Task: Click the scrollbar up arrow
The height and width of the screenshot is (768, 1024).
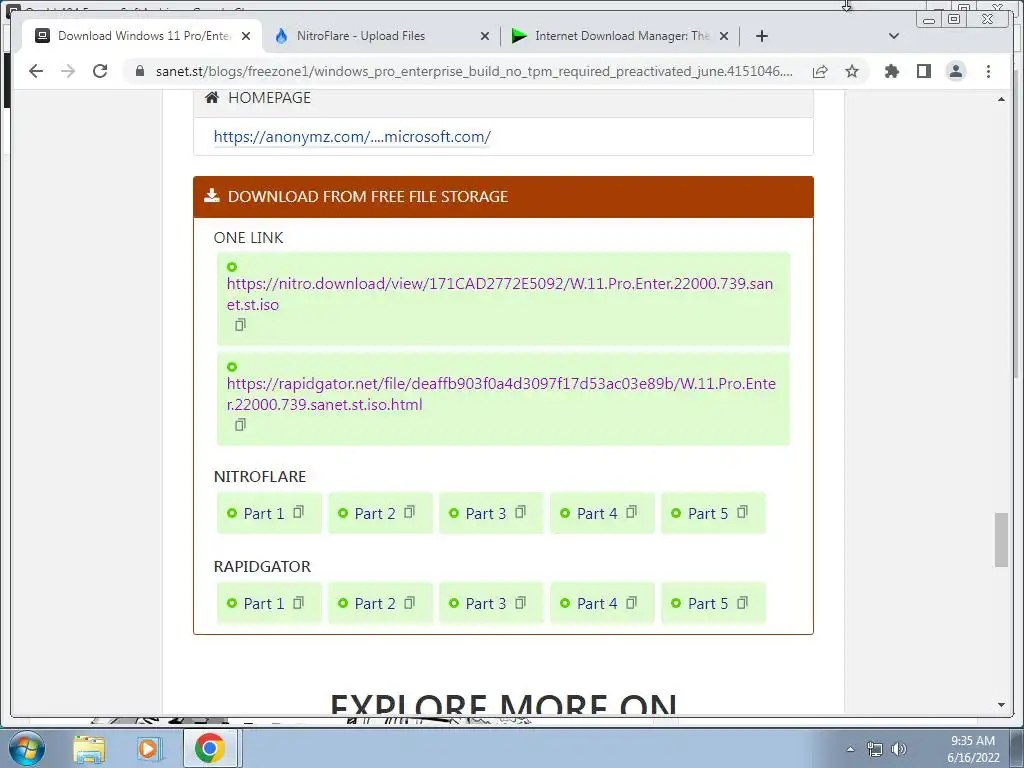Action: [1001, 99]
